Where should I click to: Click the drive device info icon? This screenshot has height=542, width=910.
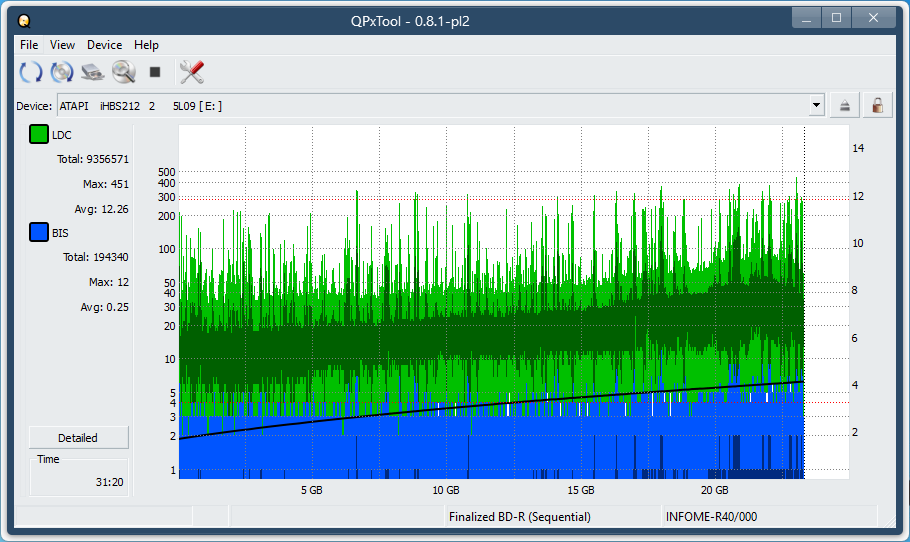(x=93, y=72)
